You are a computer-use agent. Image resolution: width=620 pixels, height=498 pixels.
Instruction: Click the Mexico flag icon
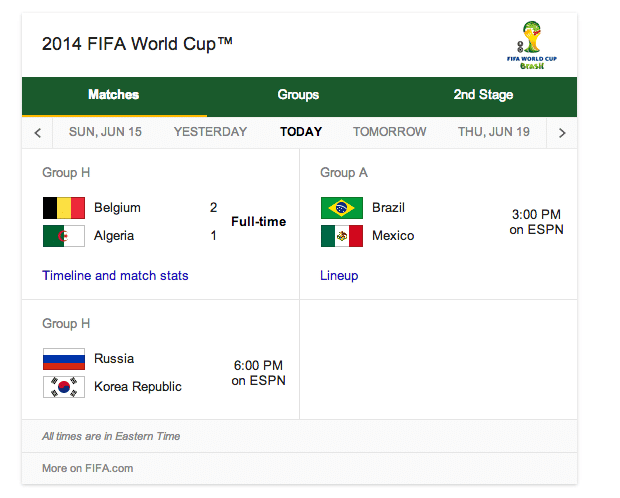point(342,236)
